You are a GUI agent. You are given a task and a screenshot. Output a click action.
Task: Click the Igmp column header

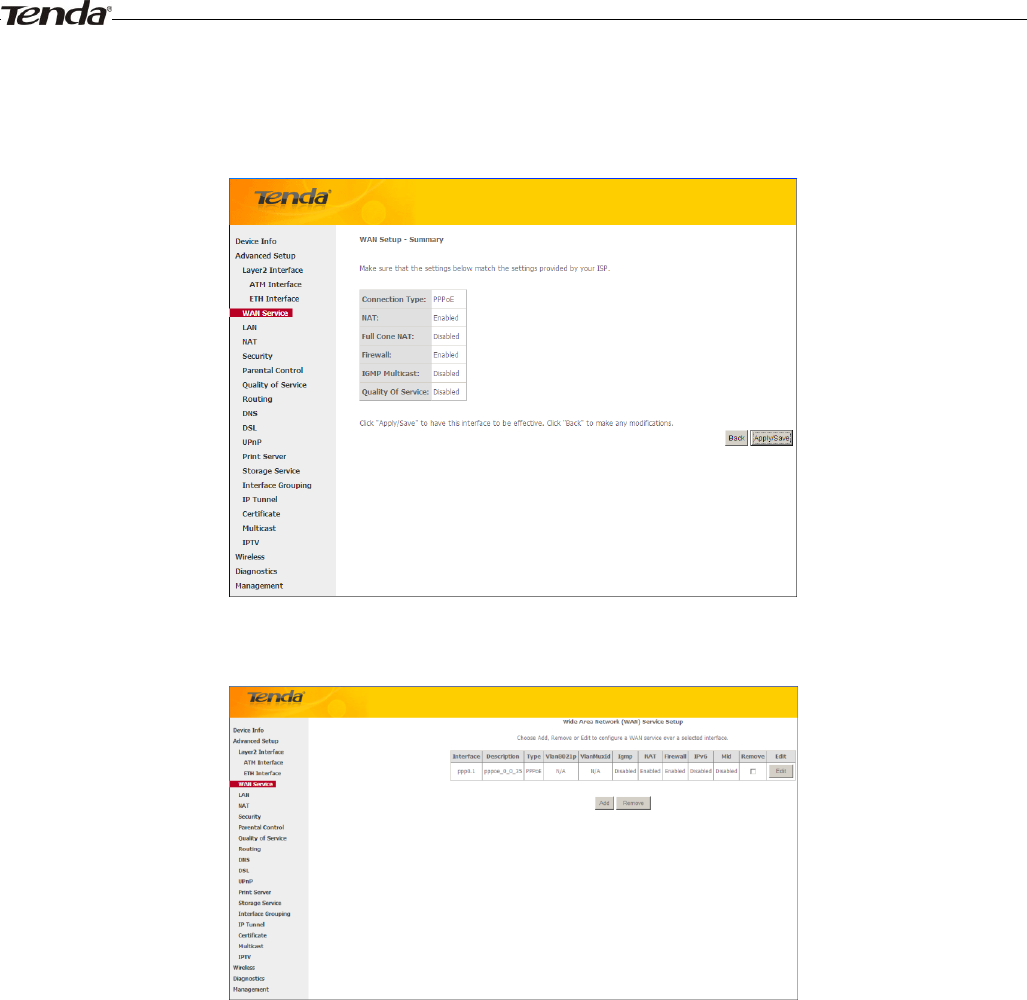626,756
